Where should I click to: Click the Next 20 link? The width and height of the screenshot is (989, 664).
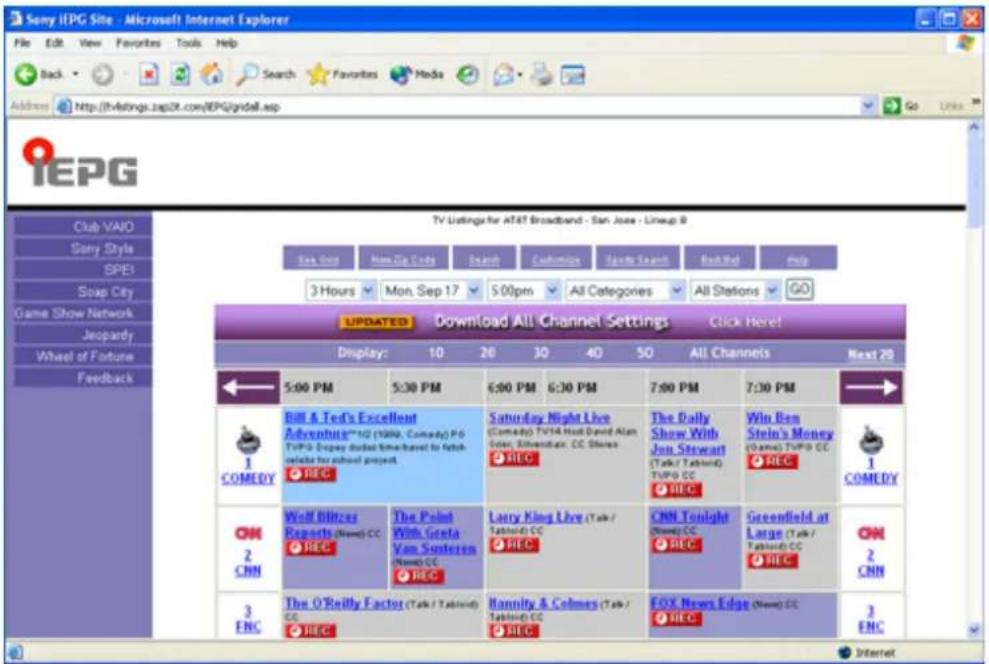(870, 354)
